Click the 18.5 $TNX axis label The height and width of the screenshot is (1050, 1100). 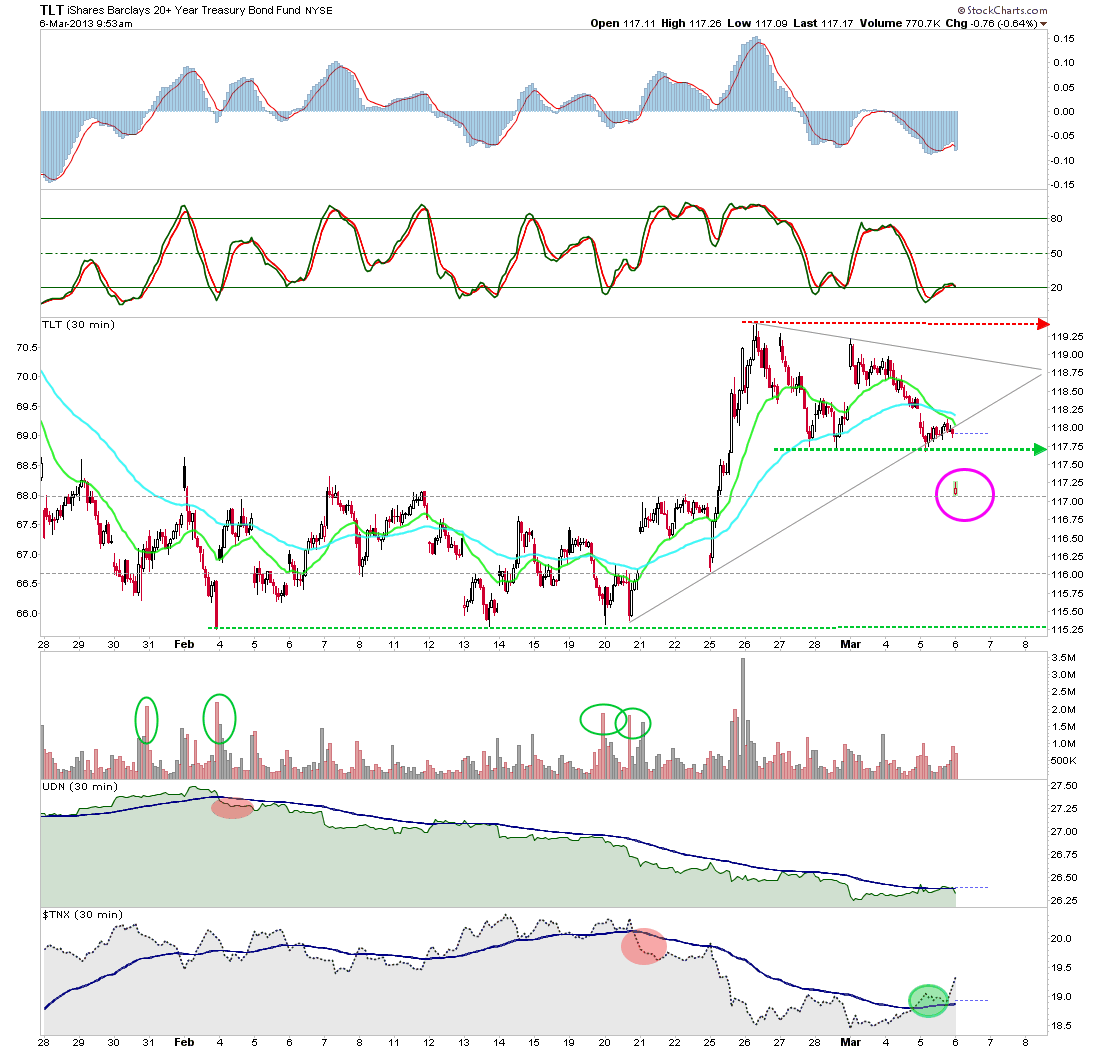coord(1061,1025)
